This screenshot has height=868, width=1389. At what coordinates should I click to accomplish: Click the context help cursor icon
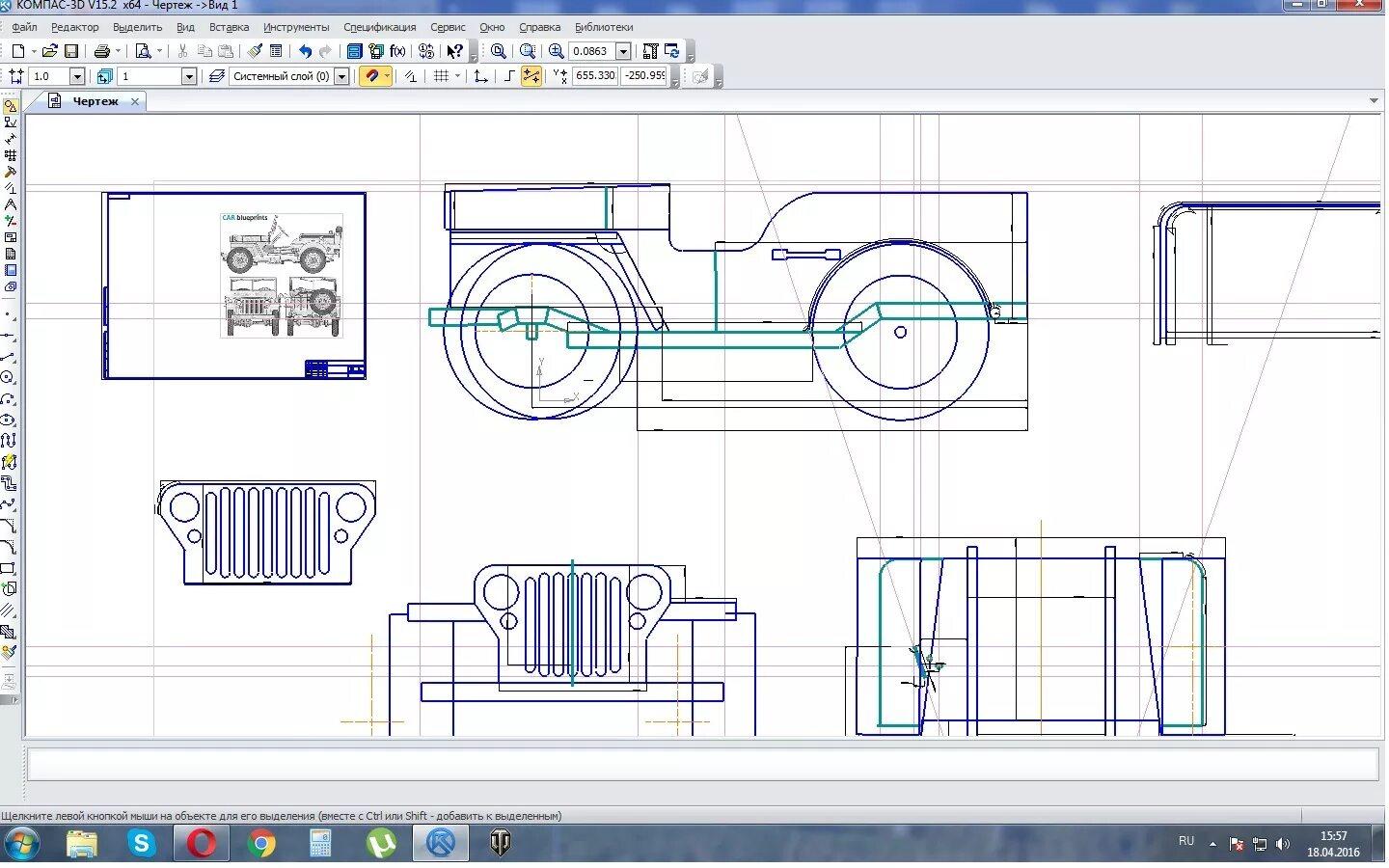coord(454,51)
